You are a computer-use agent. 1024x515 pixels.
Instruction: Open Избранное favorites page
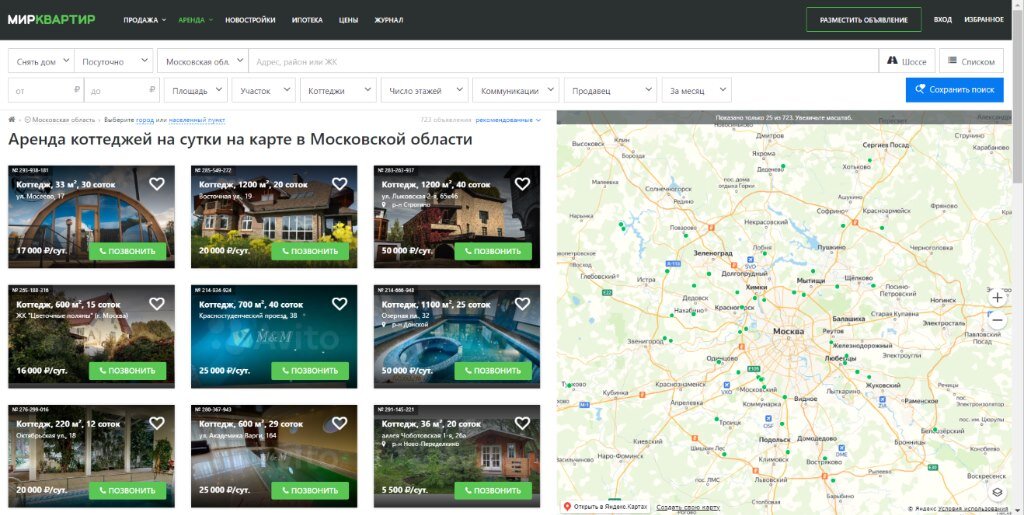(x=984, y=20)
